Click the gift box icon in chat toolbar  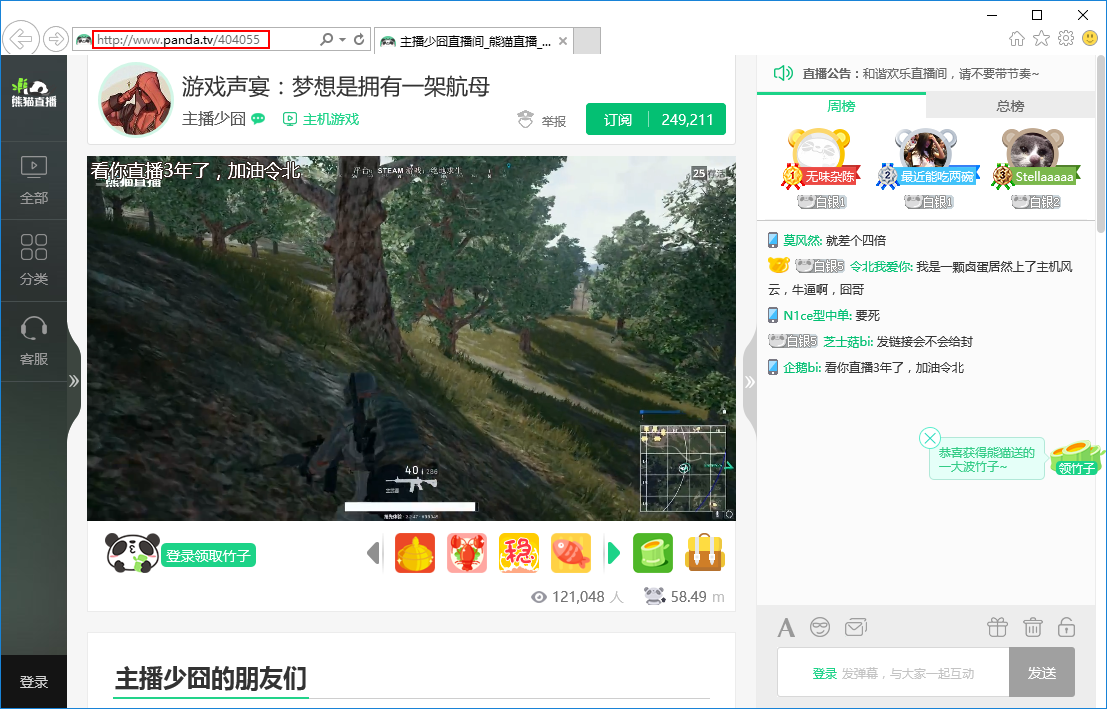(998, 626)
